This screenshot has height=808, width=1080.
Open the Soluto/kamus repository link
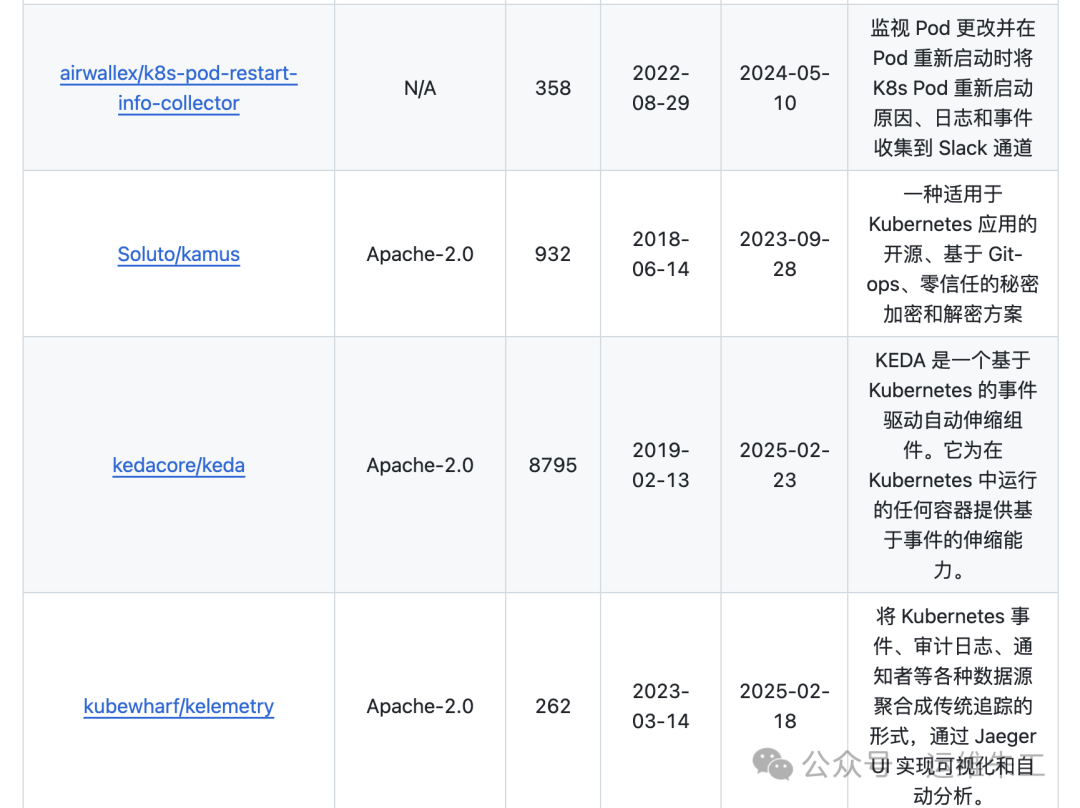point(178,254)
